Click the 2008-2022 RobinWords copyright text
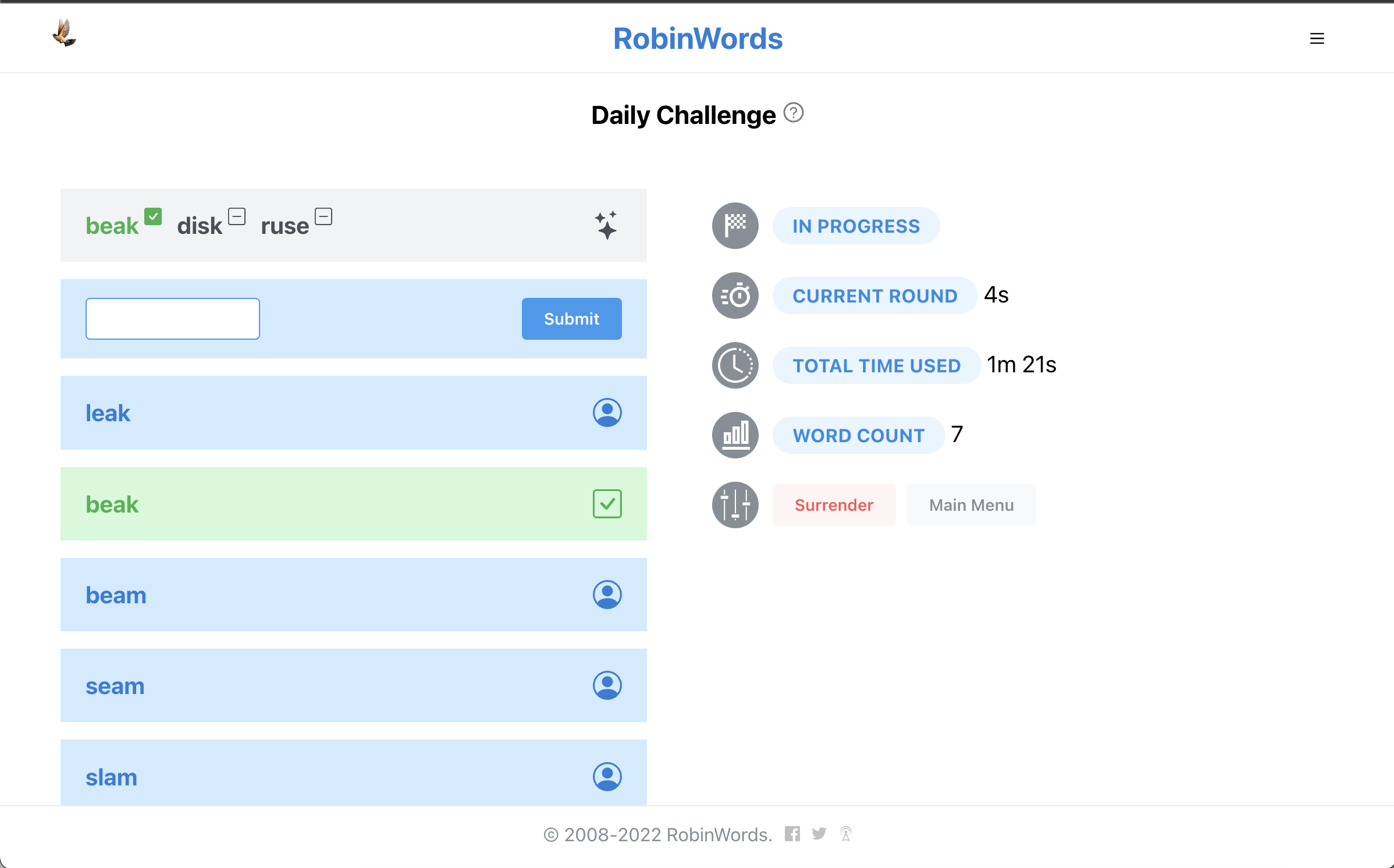1394x868 pixels. pos(658,835)
